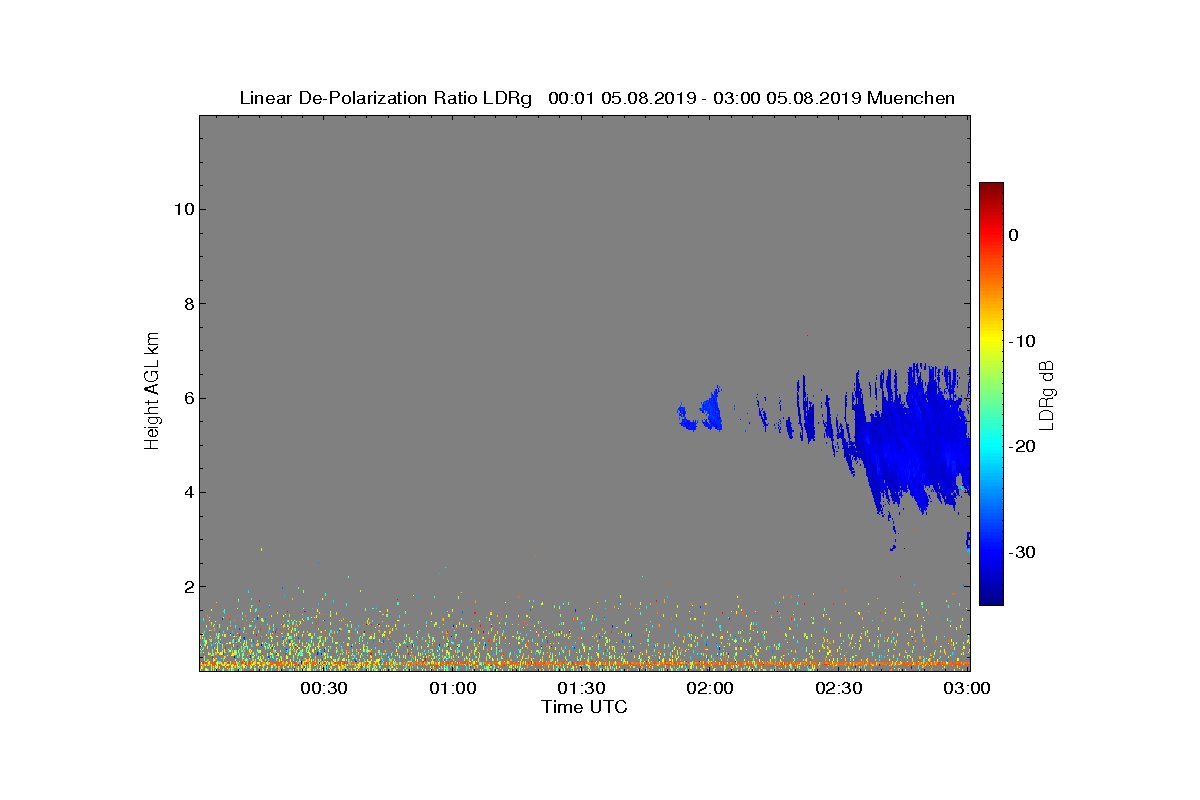Click the colorbar value label -20
The height and width of the screenshot is (800, 1200).
pyautogui.click(x=1021, y=446)
